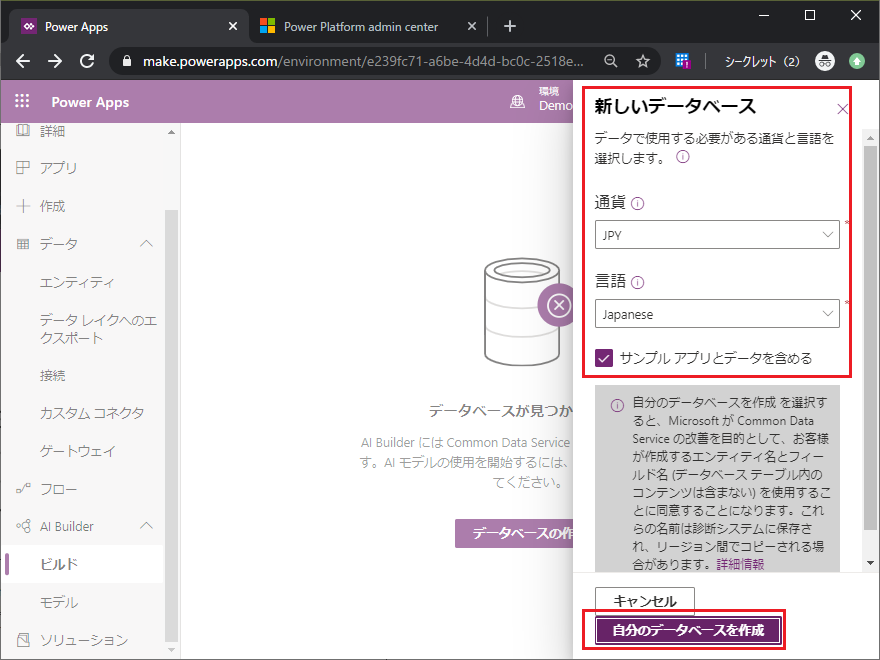Click the AI Builder icon in sidebar

[x=23, y=526]
